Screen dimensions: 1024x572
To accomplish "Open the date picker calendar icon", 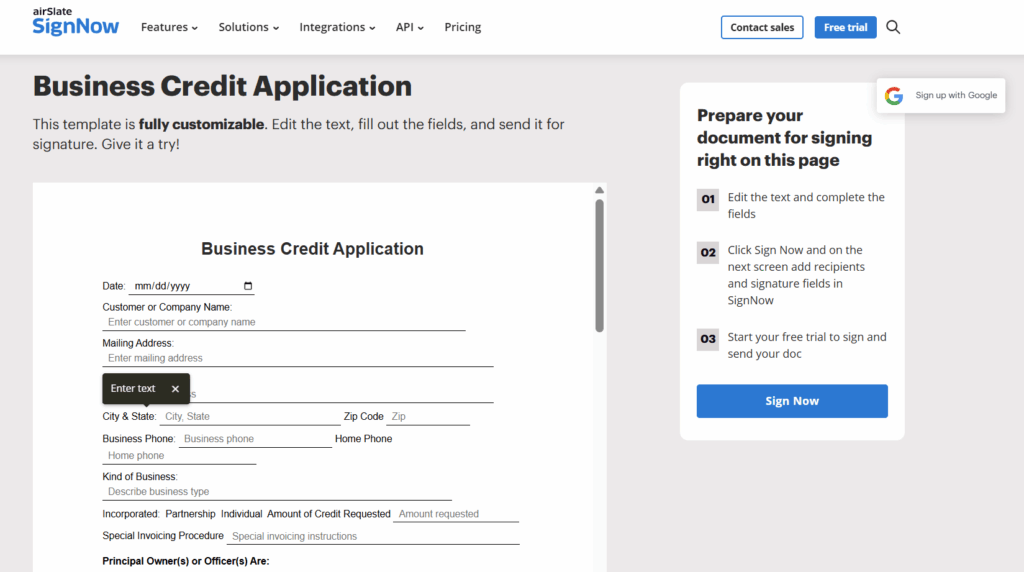I will [248, 286].
